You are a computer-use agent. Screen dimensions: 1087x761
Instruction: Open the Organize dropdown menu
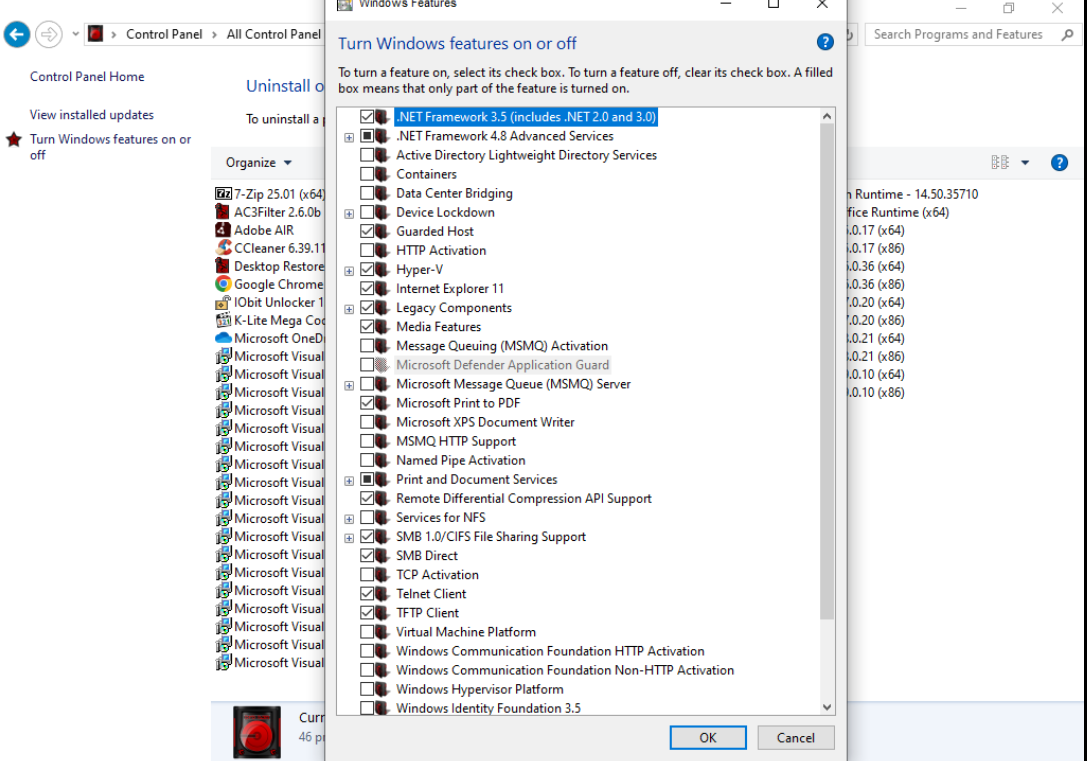pyautogui.click(x=259, y=162)
